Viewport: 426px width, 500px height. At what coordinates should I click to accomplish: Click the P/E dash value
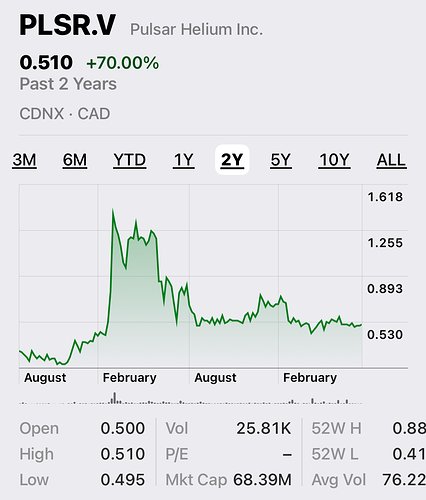(287, 454)
